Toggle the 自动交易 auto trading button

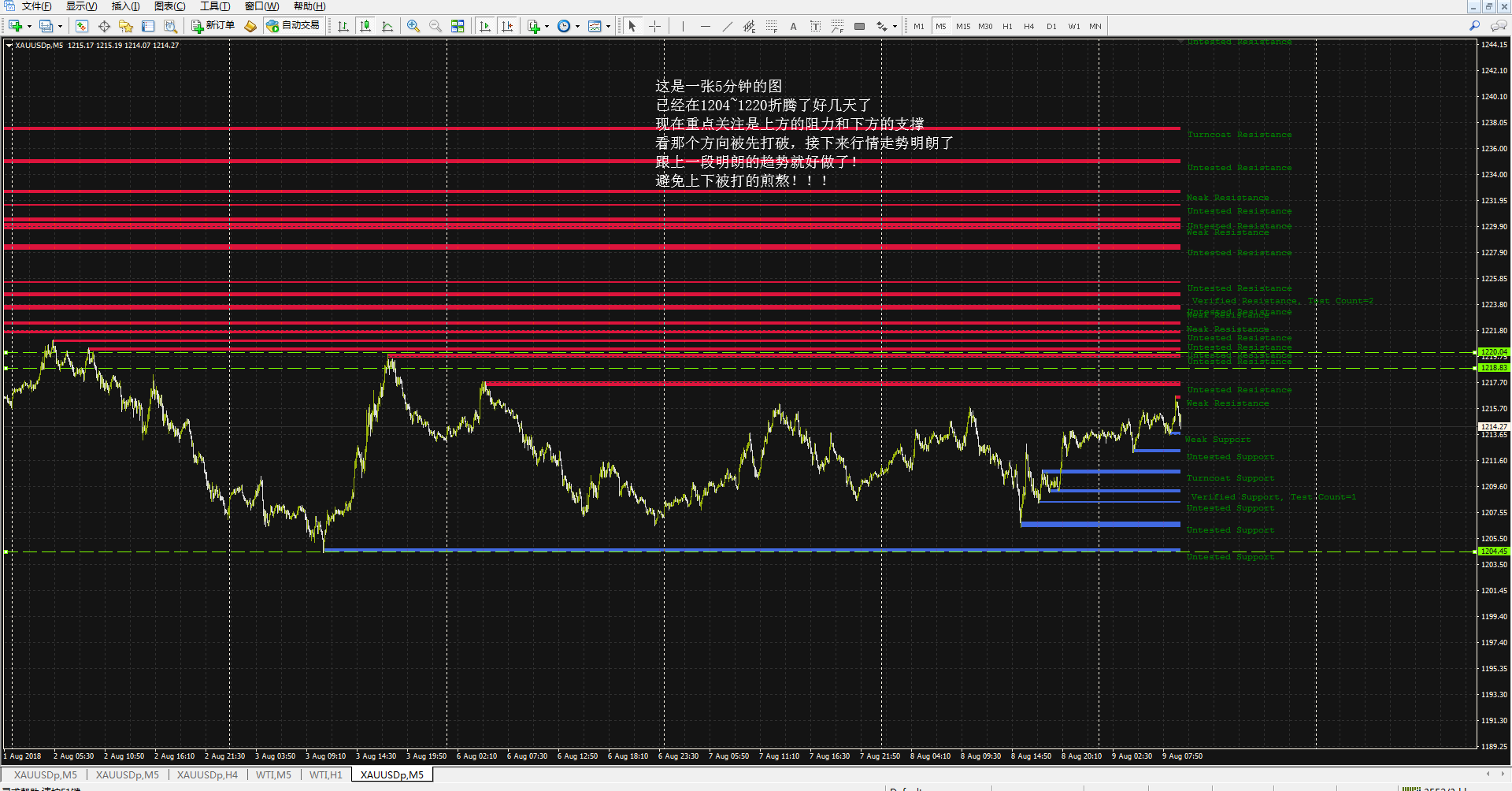293,26
